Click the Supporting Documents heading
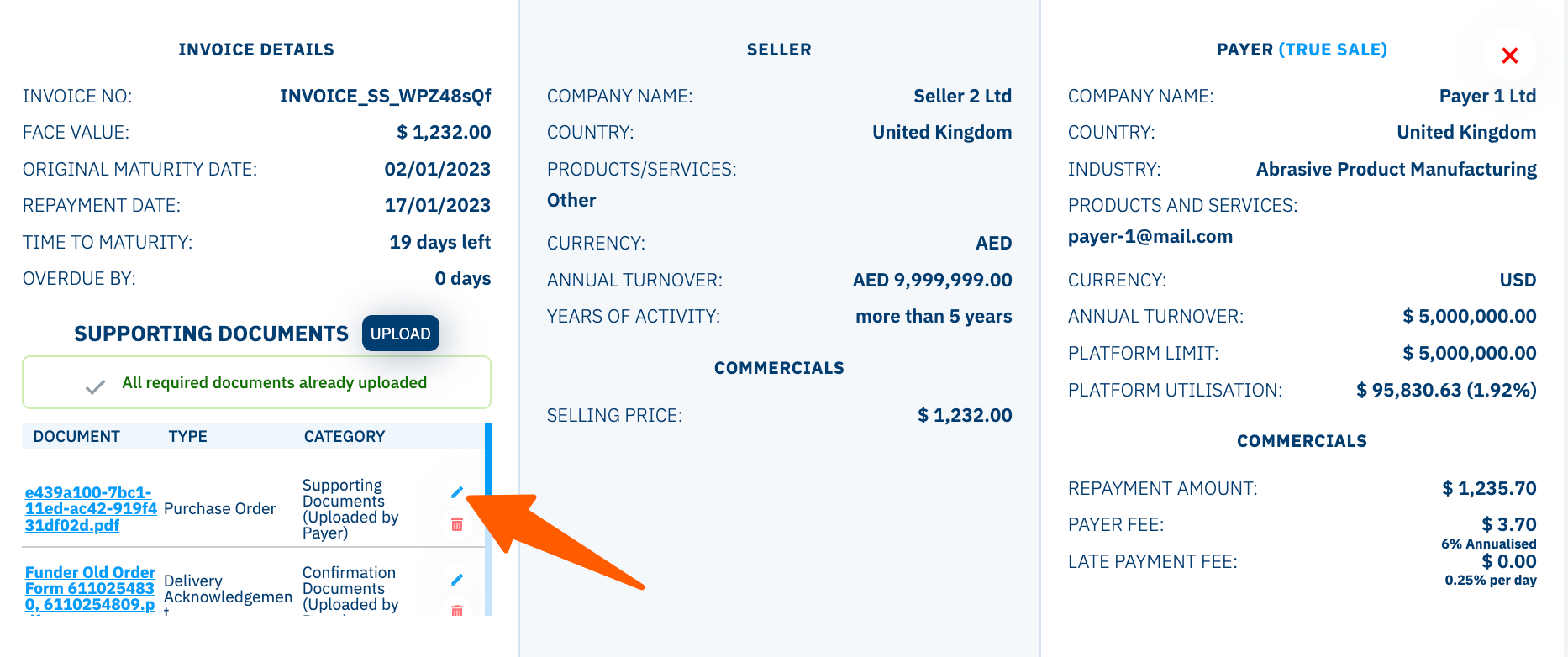 coord(212,334)
